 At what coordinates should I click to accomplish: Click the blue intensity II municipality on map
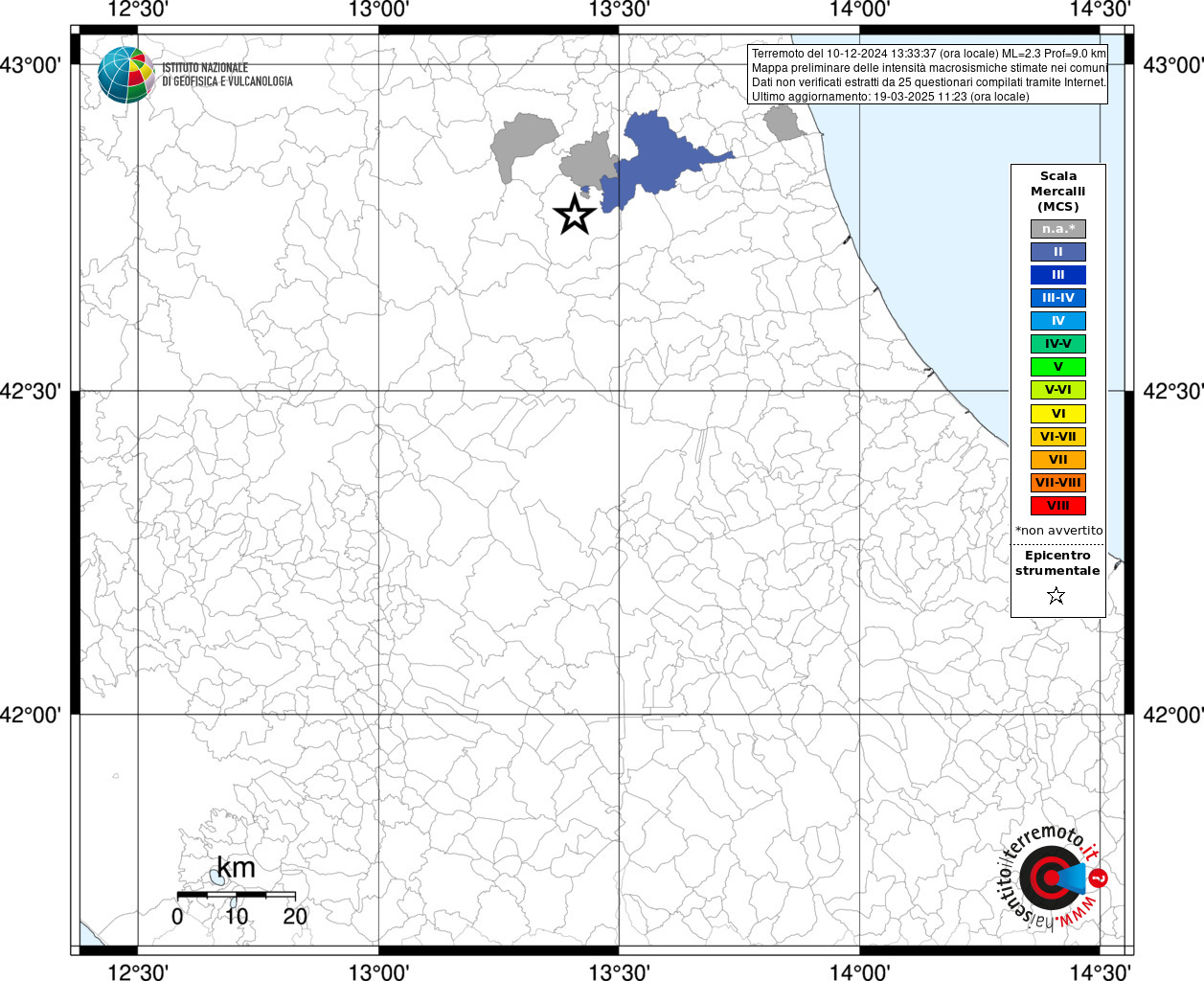pos(656,158)
